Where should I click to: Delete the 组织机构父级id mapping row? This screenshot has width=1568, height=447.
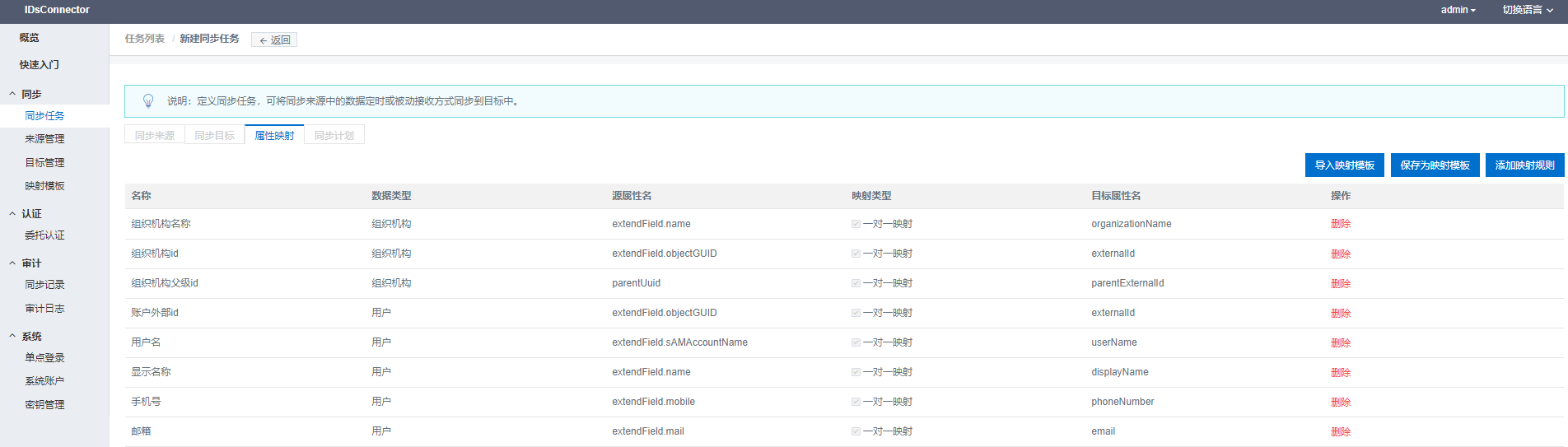pos(1340,283)
